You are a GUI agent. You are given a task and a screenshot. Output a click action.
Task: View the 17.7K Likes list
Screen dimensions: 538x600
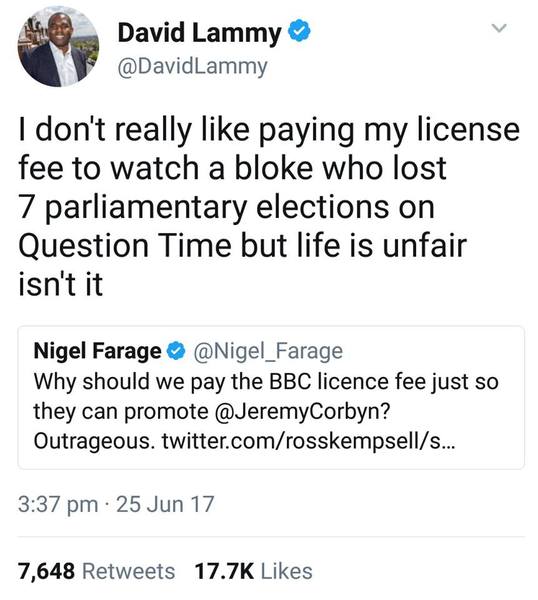pyautogui.click(x=253, y=571)
